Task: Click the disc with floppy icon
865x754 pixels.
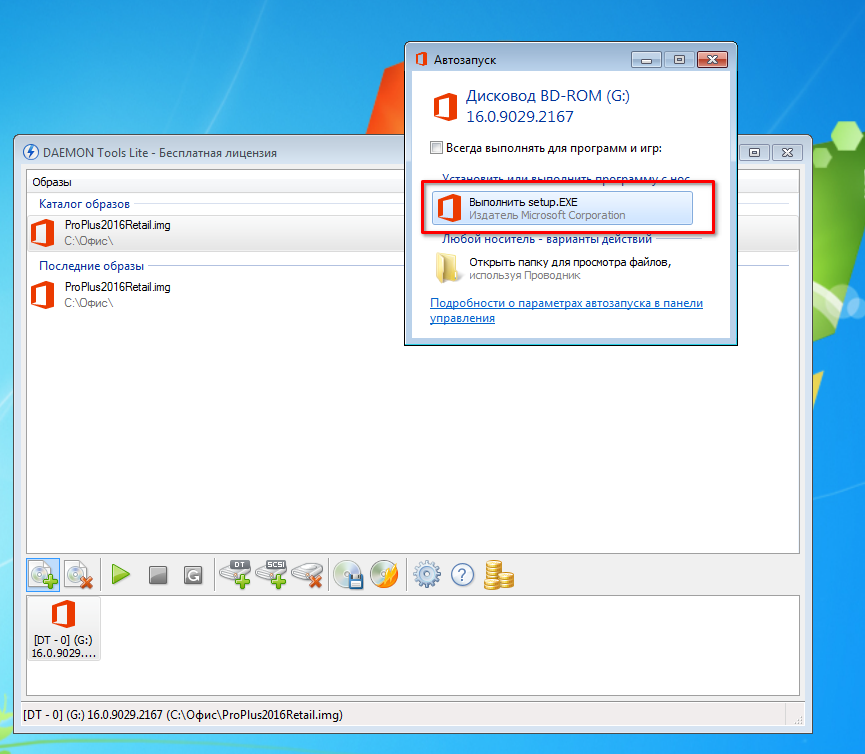Action: [348, 575]
